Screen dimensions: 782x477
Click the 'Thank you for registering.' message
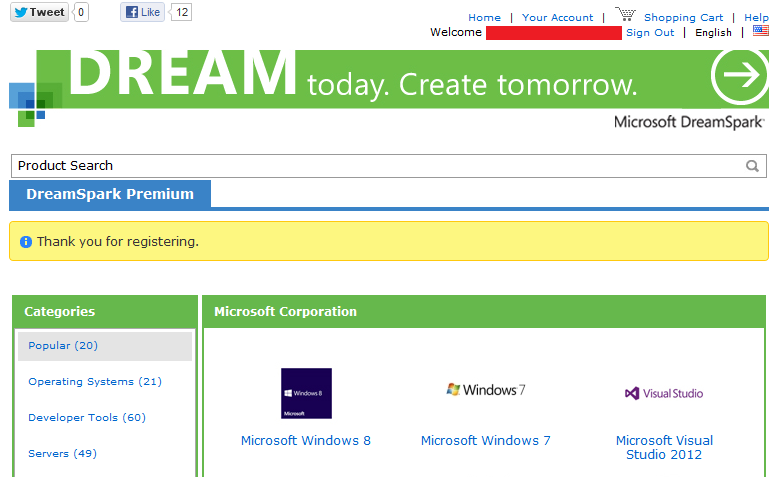click(118, 241)
